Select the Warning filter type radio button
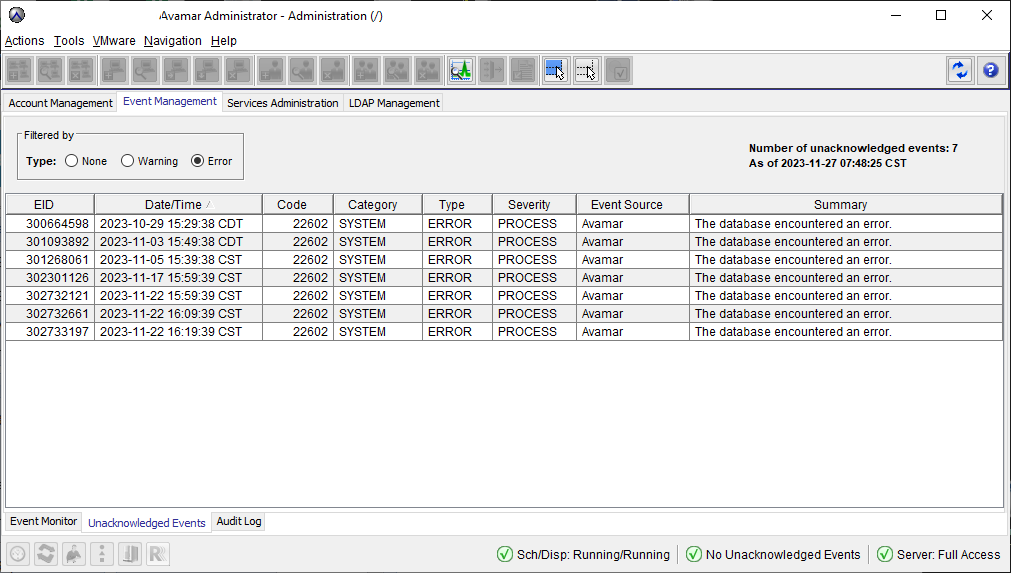The image size is (1011, 573). pos(128,161)
